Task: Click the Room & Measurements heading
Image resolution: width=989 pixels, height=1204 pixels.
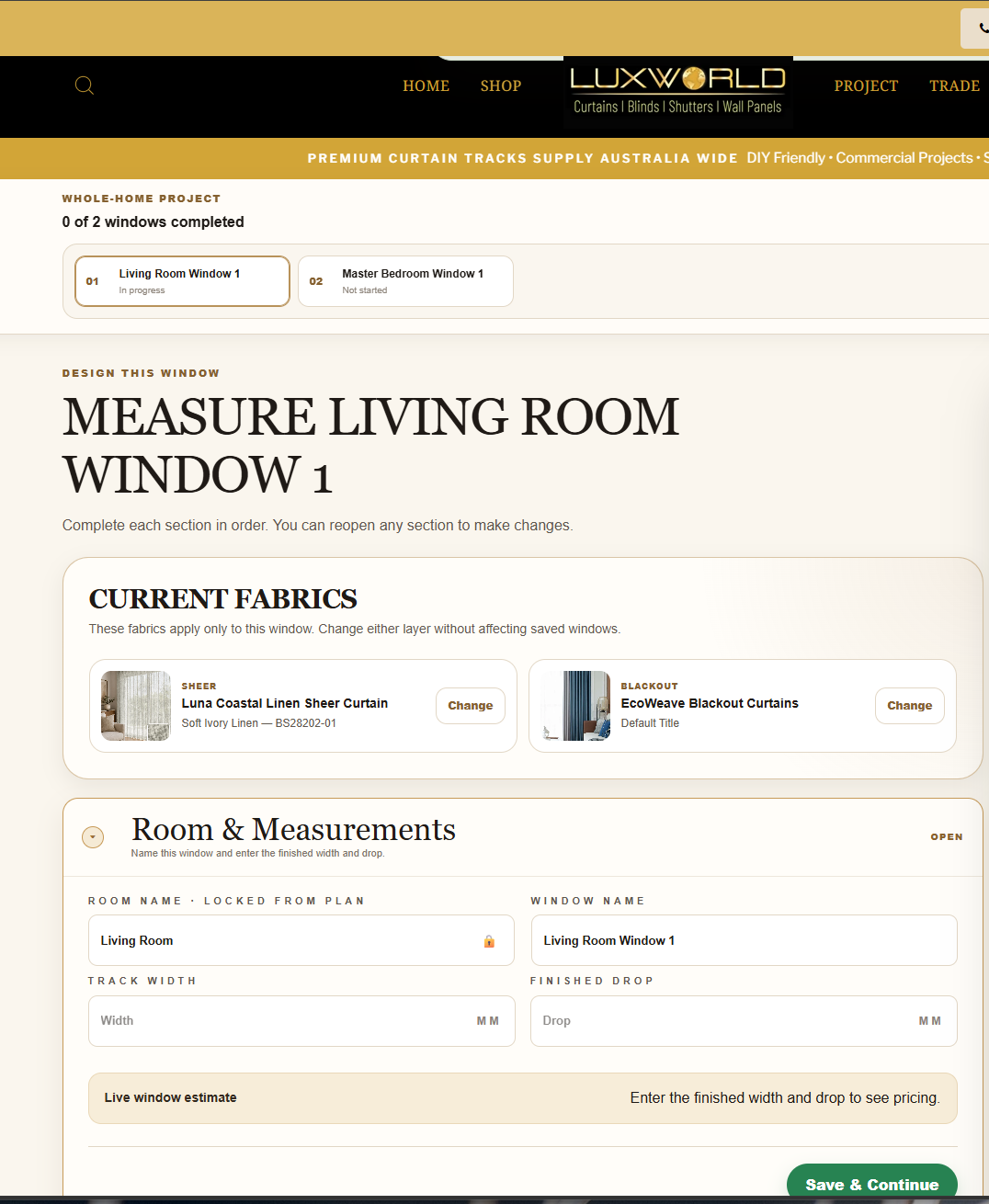Action: pos(293,829)
